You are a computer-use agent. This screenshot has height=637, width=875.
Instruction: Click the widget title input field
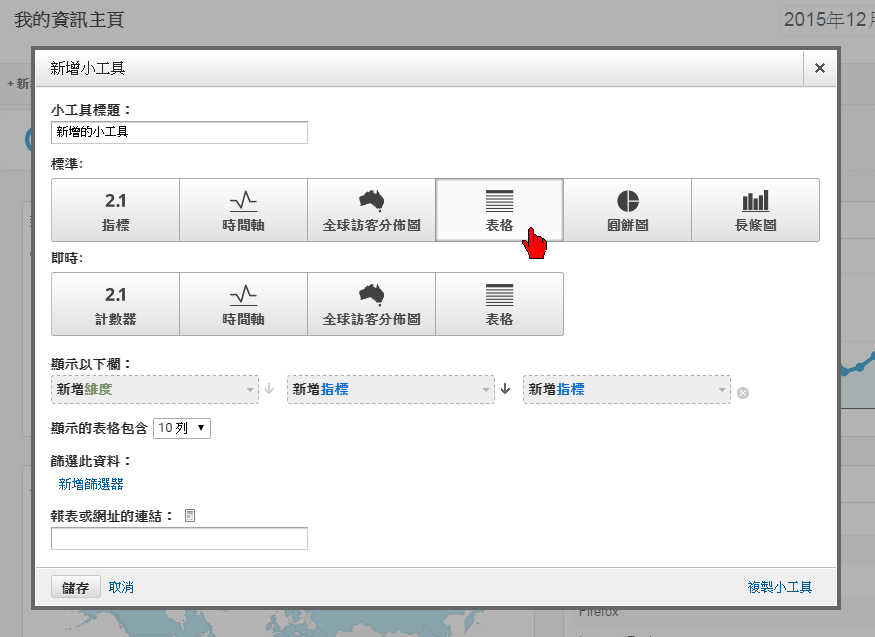click(x=179, y=132)
